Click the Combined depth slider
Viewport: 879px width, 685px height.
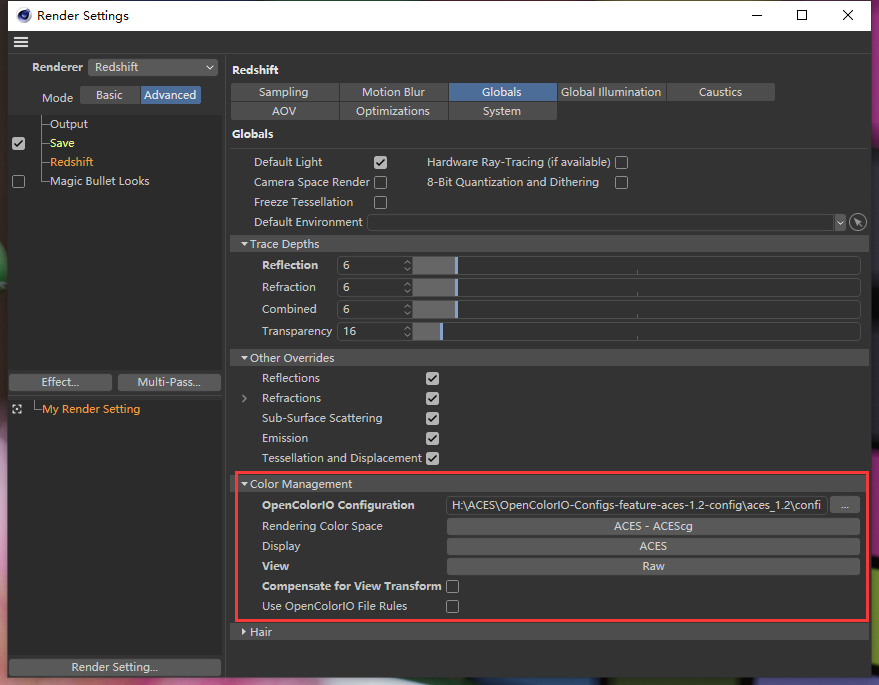[636, 309]
